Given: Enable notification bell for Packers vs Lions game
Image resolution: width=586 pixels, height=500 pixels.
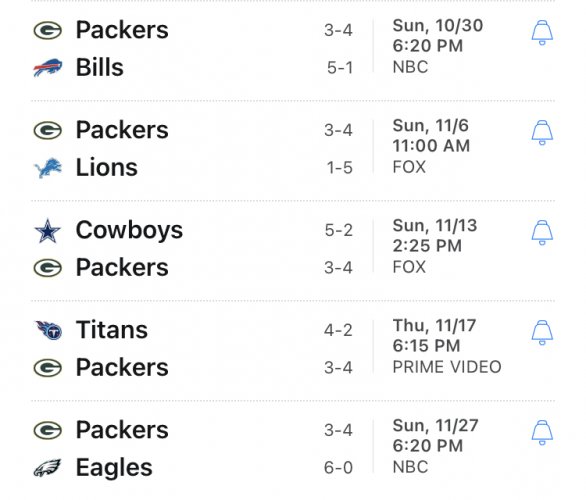Looking at the screenshot, I should point(542,132).
